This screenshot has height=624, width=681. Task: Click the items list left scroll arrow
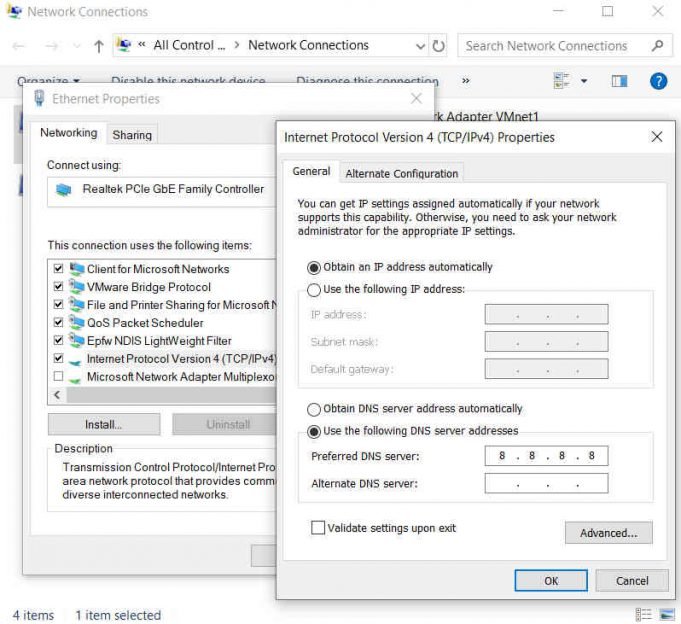[x=57, y=395]
